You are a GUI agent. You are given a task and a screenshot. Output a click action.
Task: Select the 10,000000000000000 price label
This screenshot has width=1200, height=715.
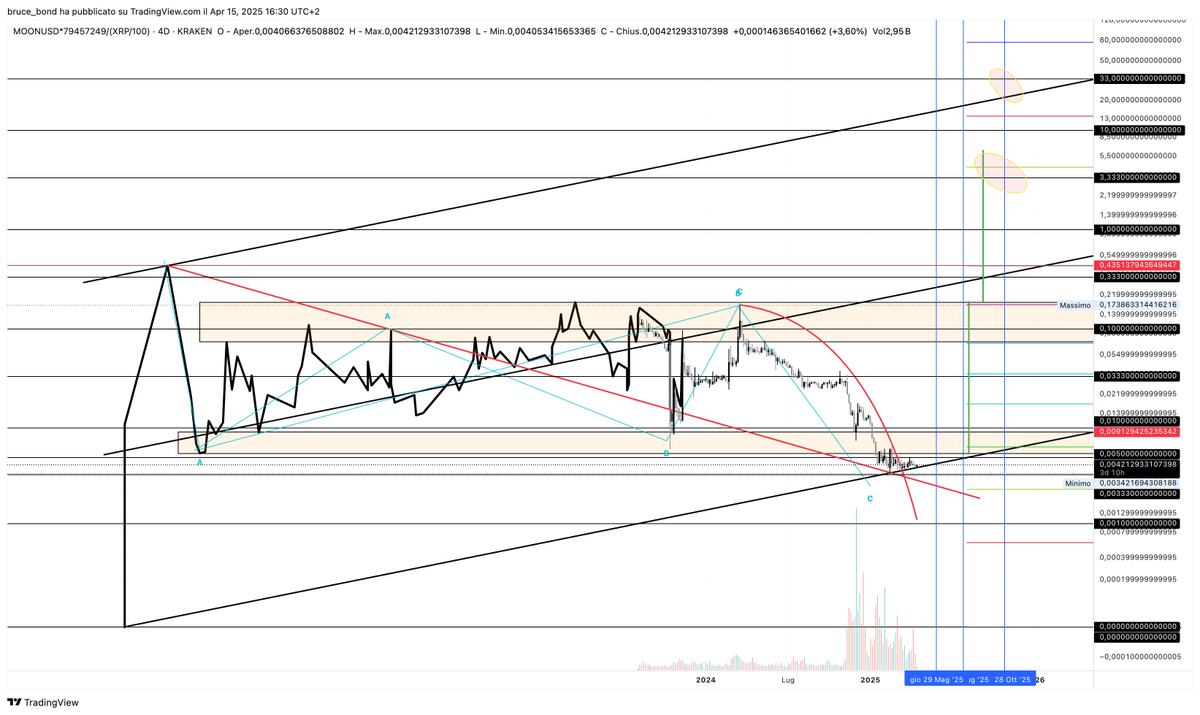click(1139, 130)
